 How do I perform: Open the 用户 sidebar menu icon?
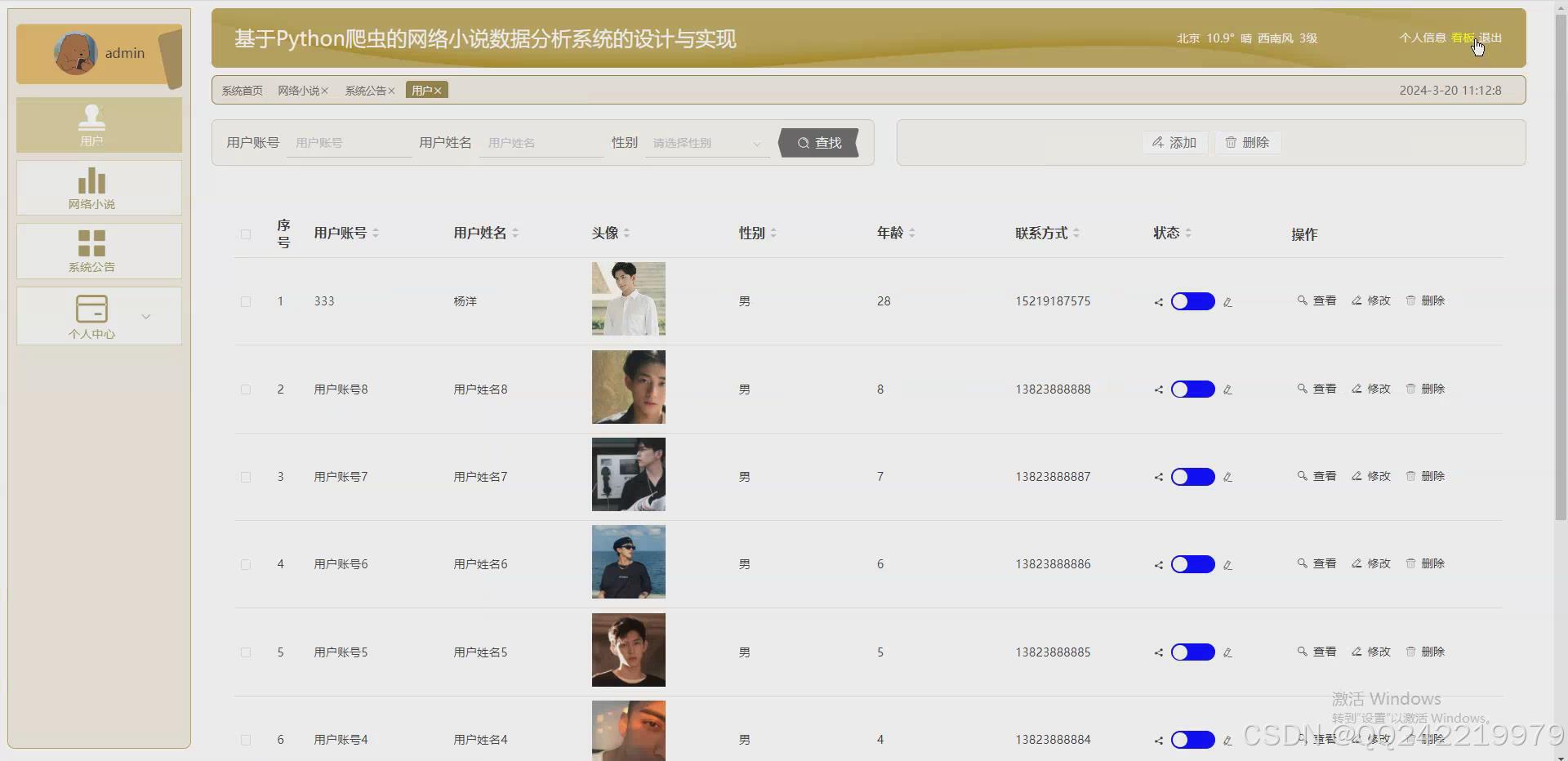pos(91,118)
